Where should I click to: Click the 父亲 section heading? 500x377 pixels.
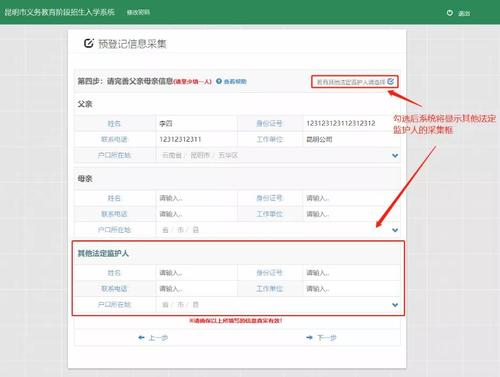85,104
